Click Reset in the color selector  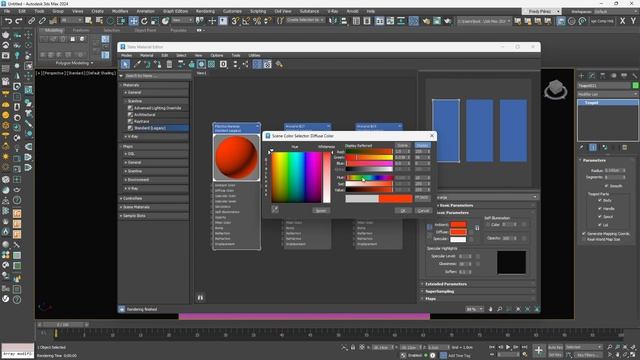click(x=321, y=210)
